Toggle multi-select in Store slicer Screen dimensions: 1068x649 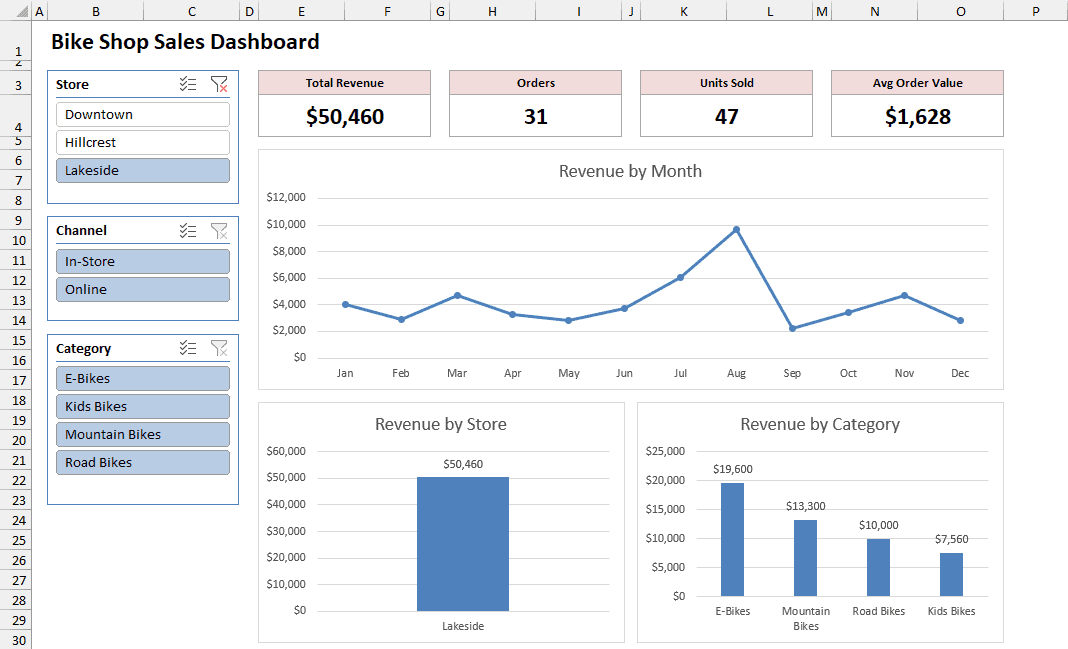(x=188, y=84)
